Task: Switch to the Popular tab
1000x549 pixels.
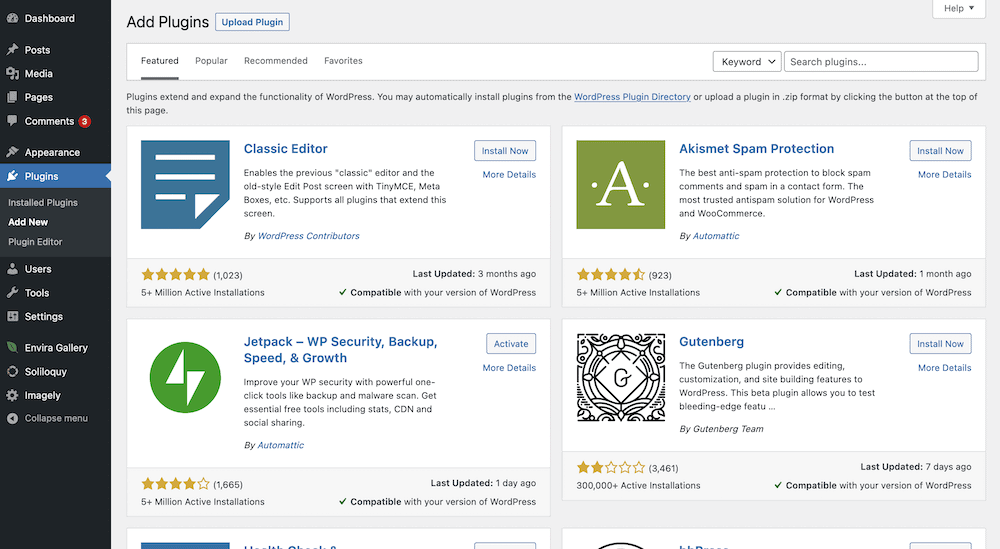Action: (x=211, y=61)
